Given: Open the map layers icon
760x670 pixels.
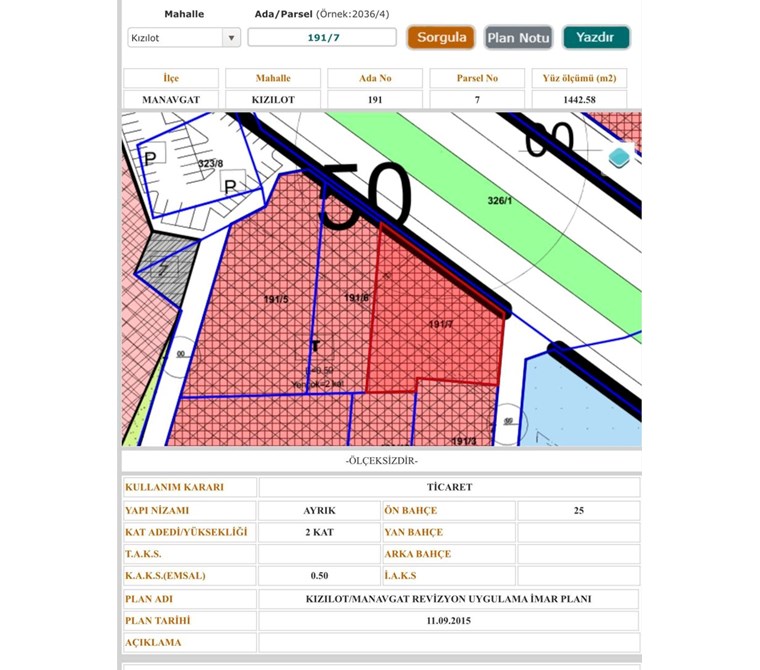Looking at the screenshot, I should [618, 158].
